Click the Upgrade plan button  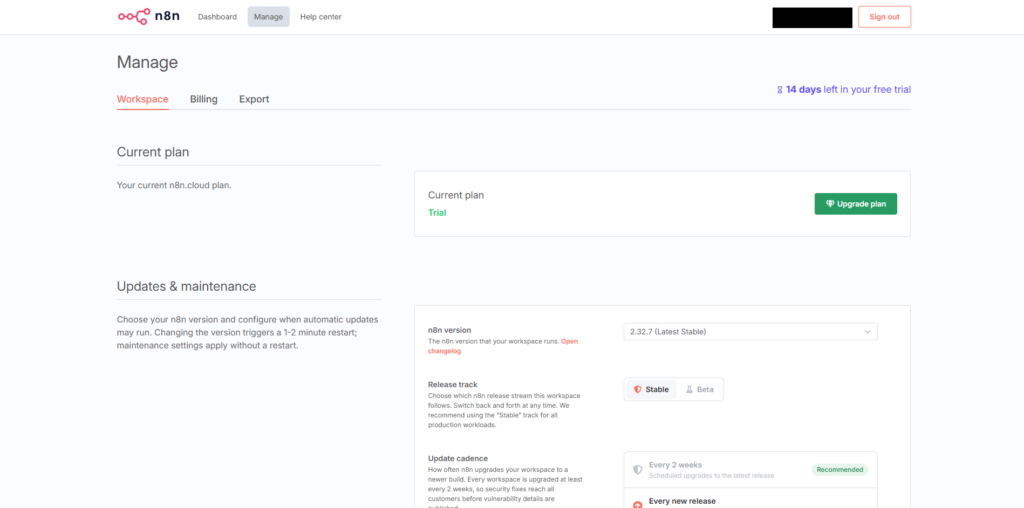point(856,204)
